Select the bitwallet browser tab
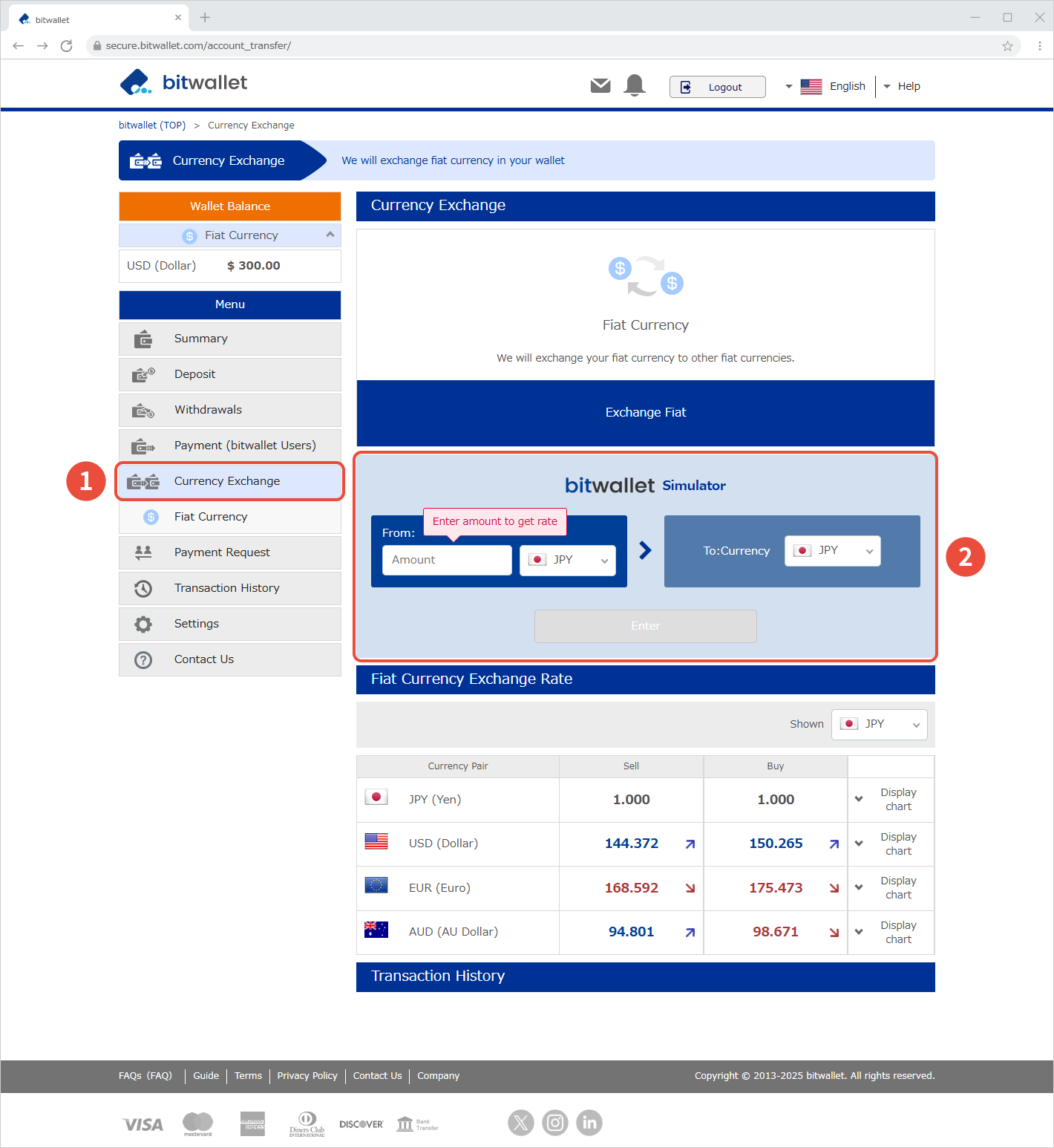The height and width of the screenshot is (1148, 1054). tap(99, 19)
